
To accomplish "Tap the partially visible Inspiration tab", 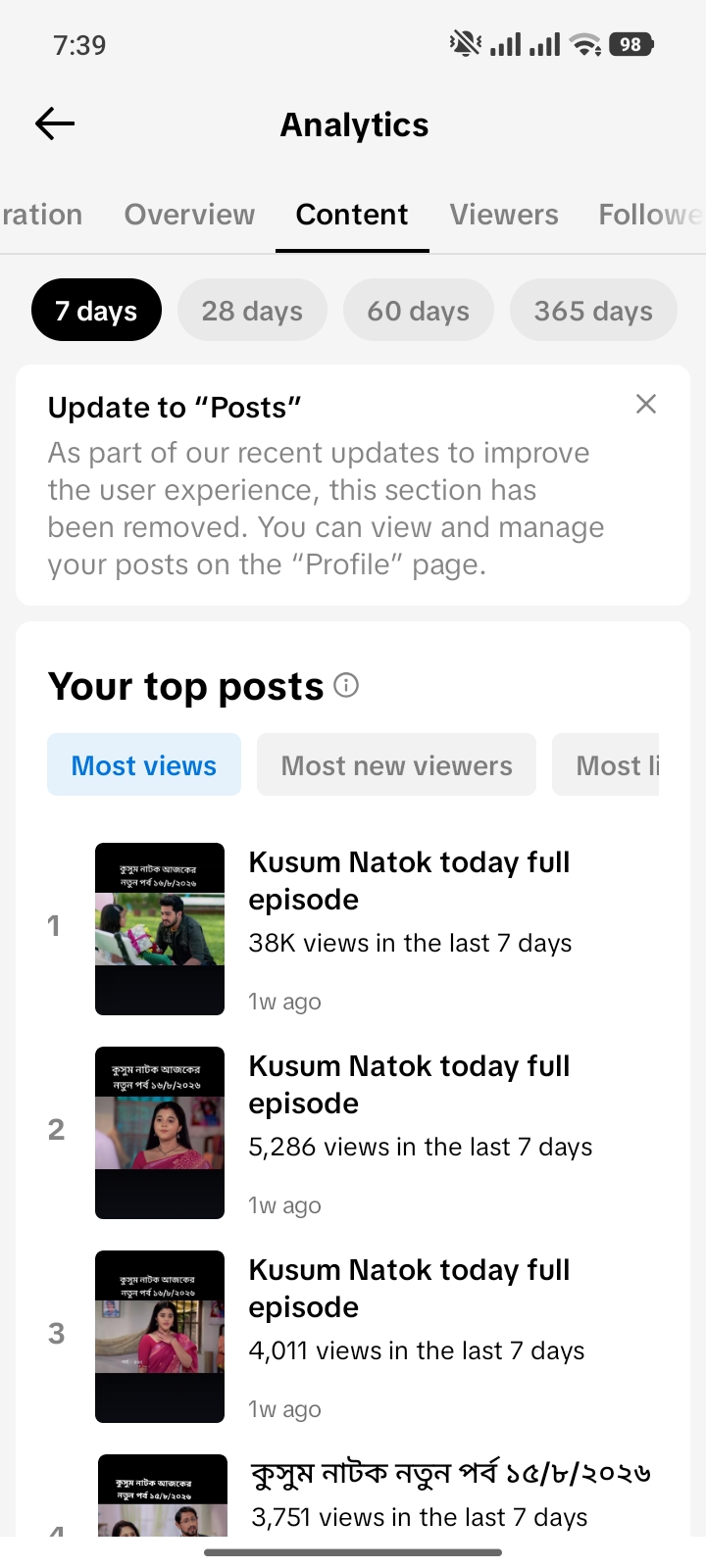I will pos(41,215).
